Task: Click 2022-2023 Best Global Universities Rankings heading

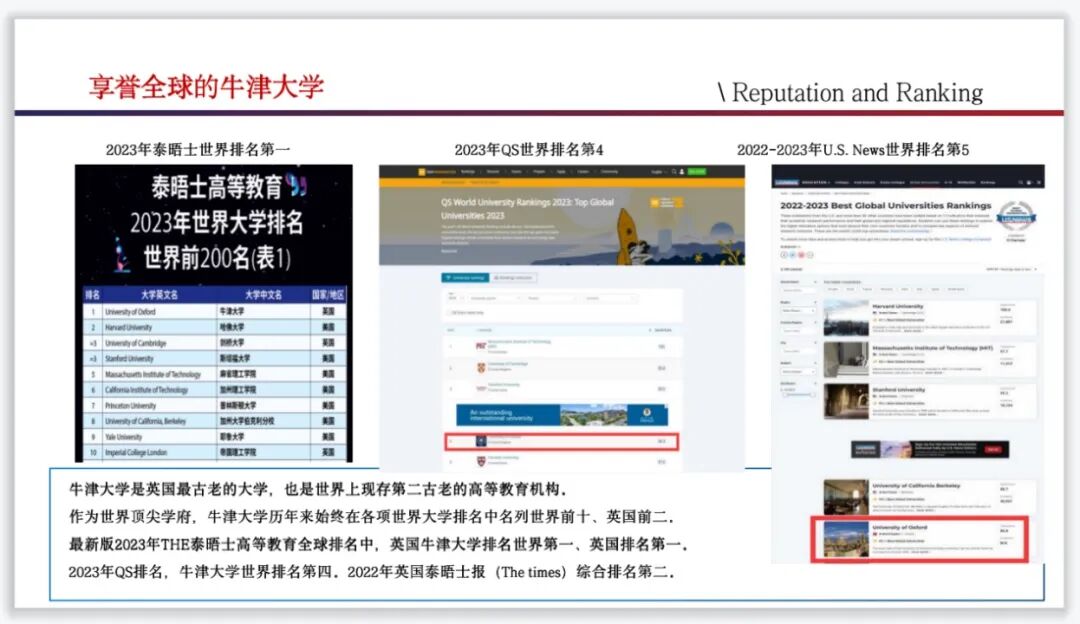Action: pos(885,205)
